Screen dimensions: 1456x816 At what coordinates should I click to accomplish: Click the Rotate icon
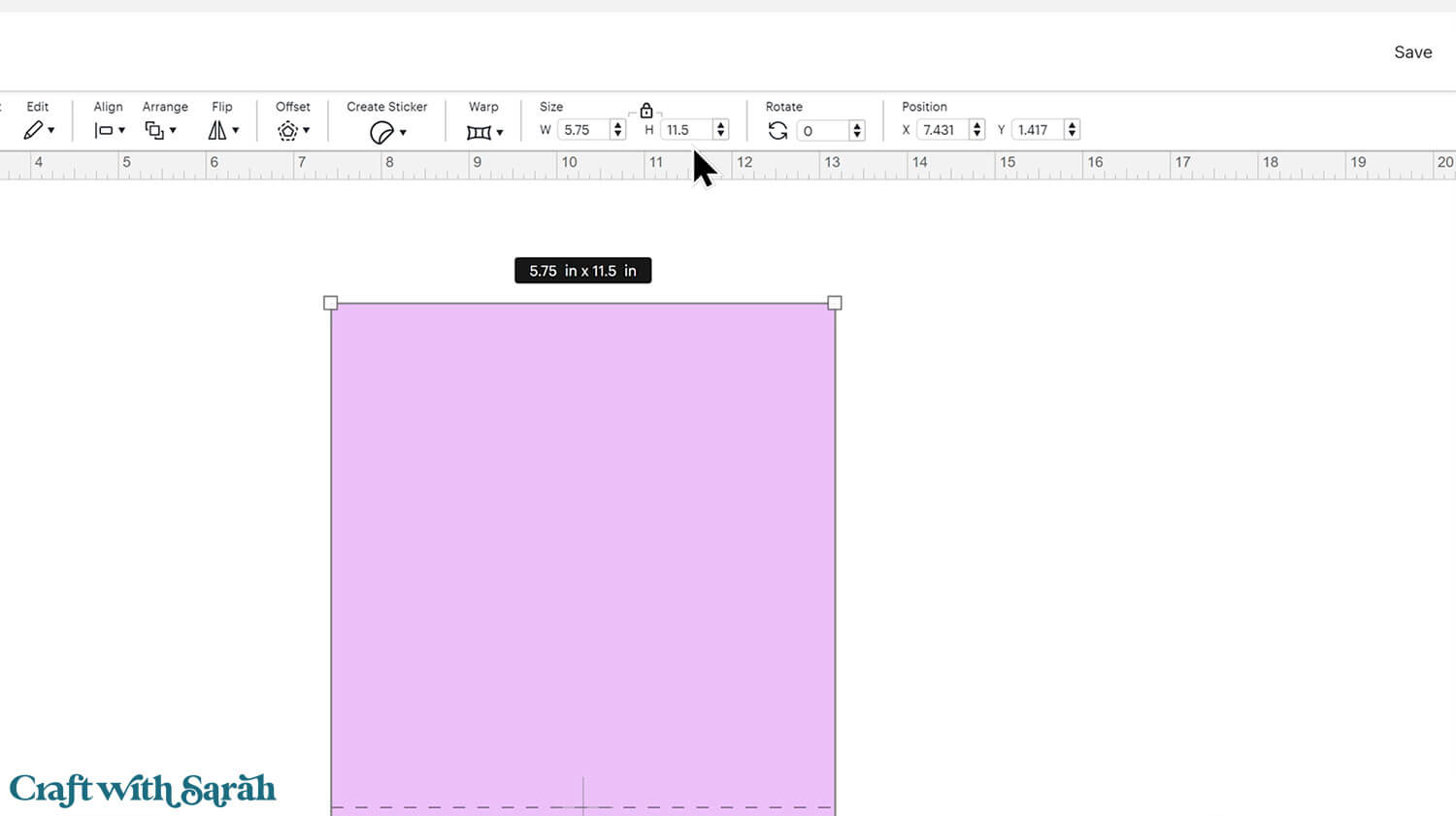[x=778, y=130]
